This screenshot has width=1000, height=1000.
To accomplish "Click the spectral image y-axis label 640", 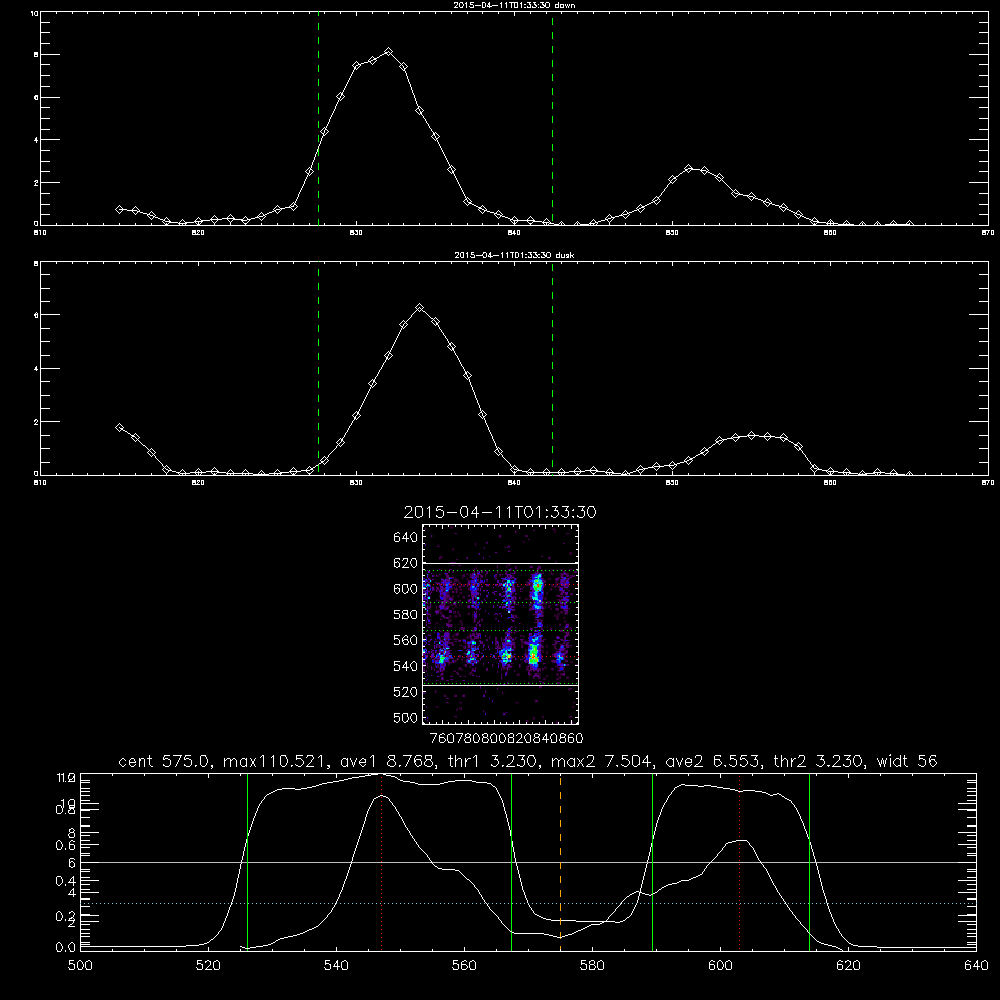I will point(405,538).
